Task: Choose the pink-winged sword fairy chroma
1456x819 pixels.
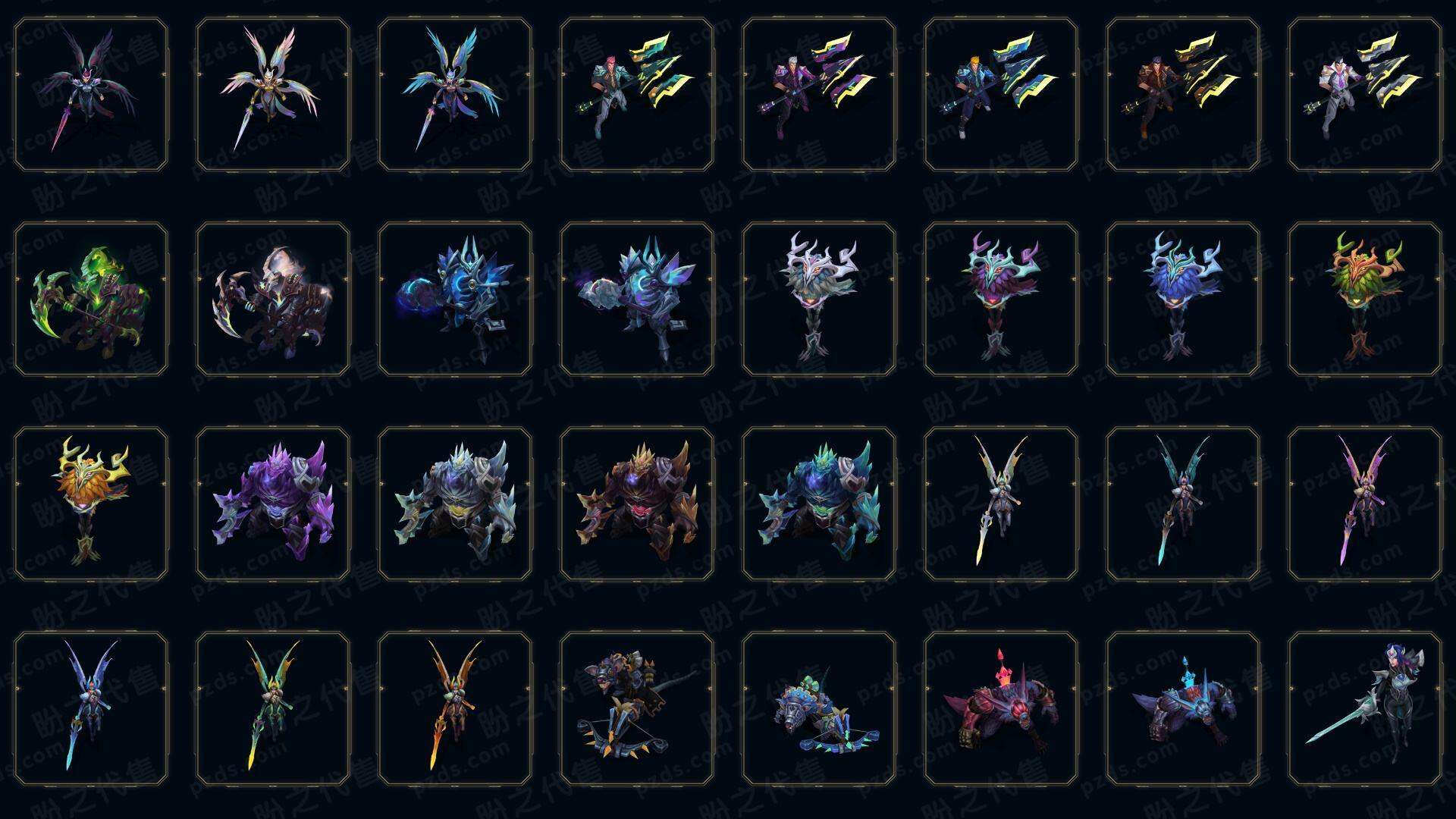Action: click(x=1365, y=504)
